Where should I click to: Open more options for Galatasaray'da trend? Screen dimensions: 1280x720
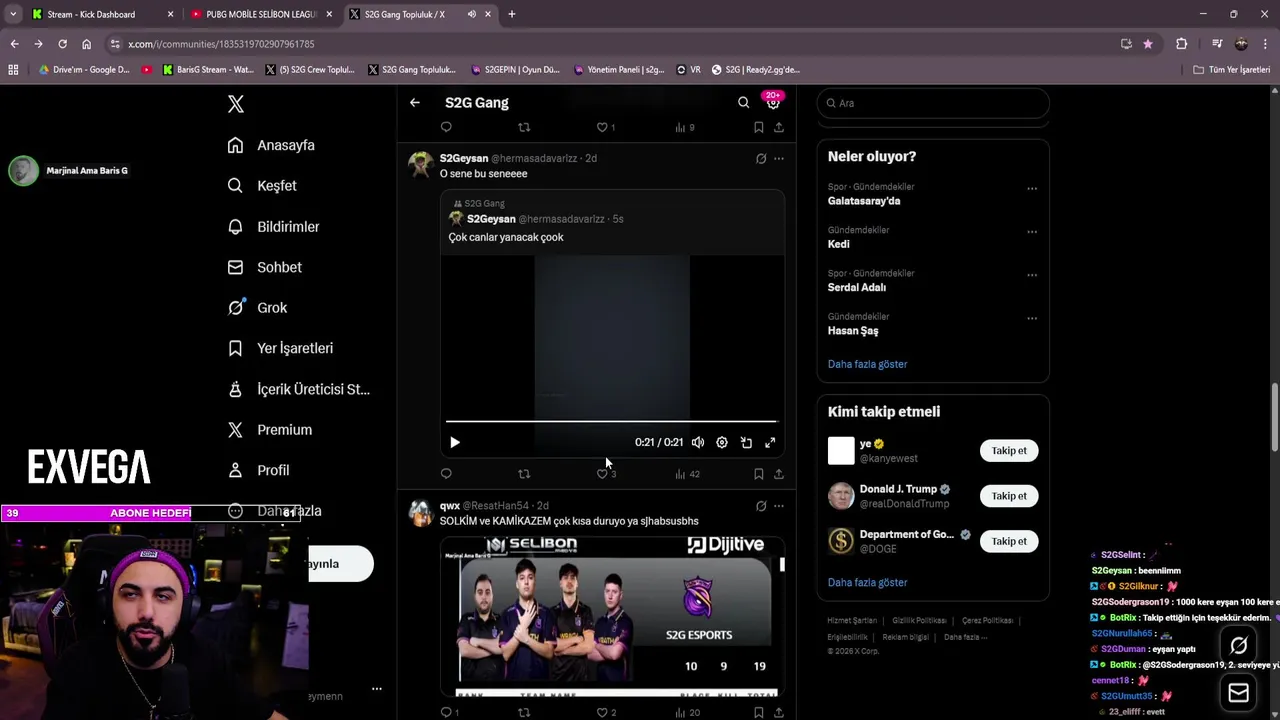pos(1032,189)
